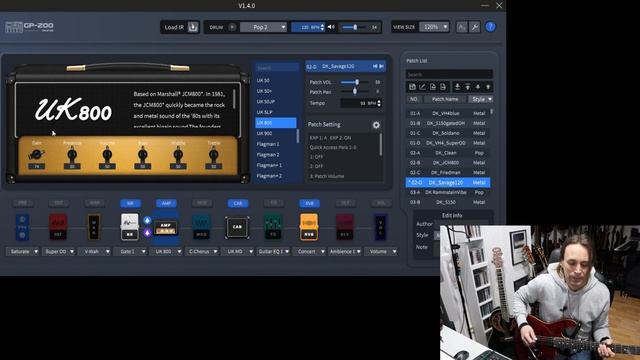Click the drum tempo BPM stepper arrows
The image size is (640, 360).
pos(322,27)
